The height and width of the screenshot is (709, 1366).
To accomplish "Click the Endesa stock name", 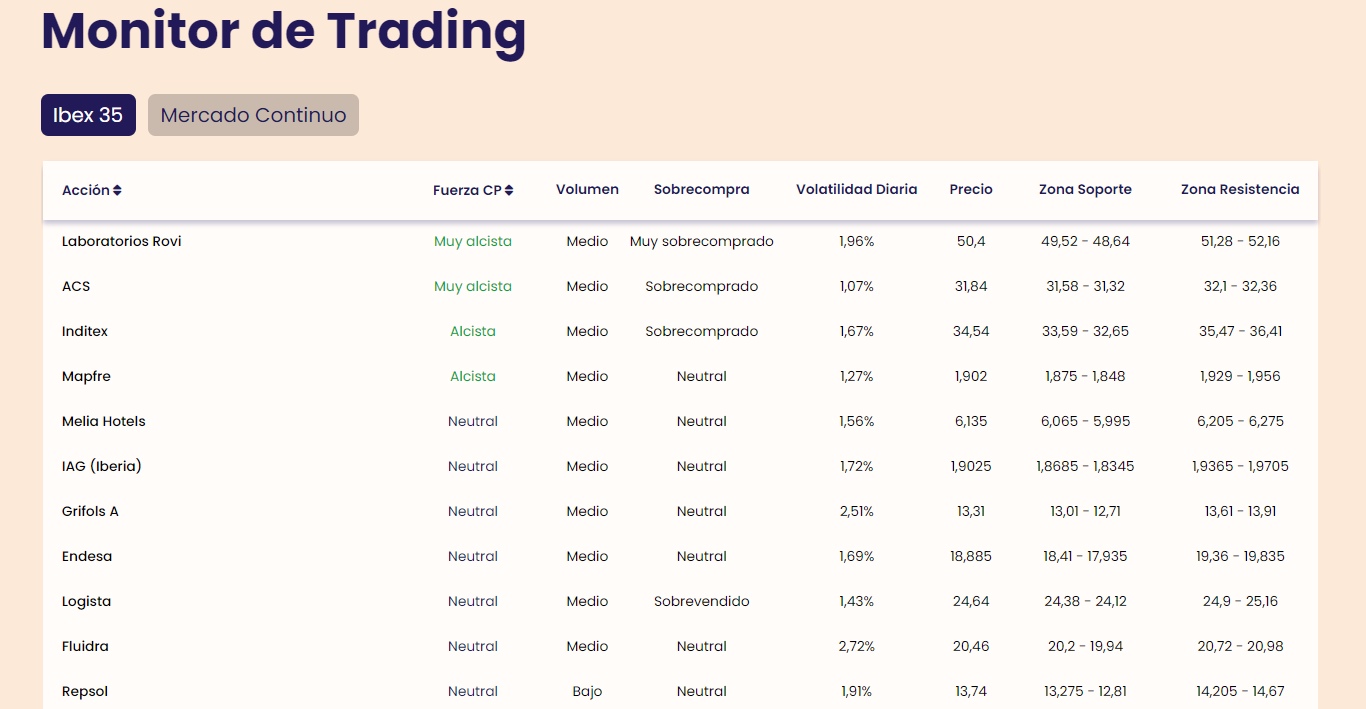I will coord(87,556).
